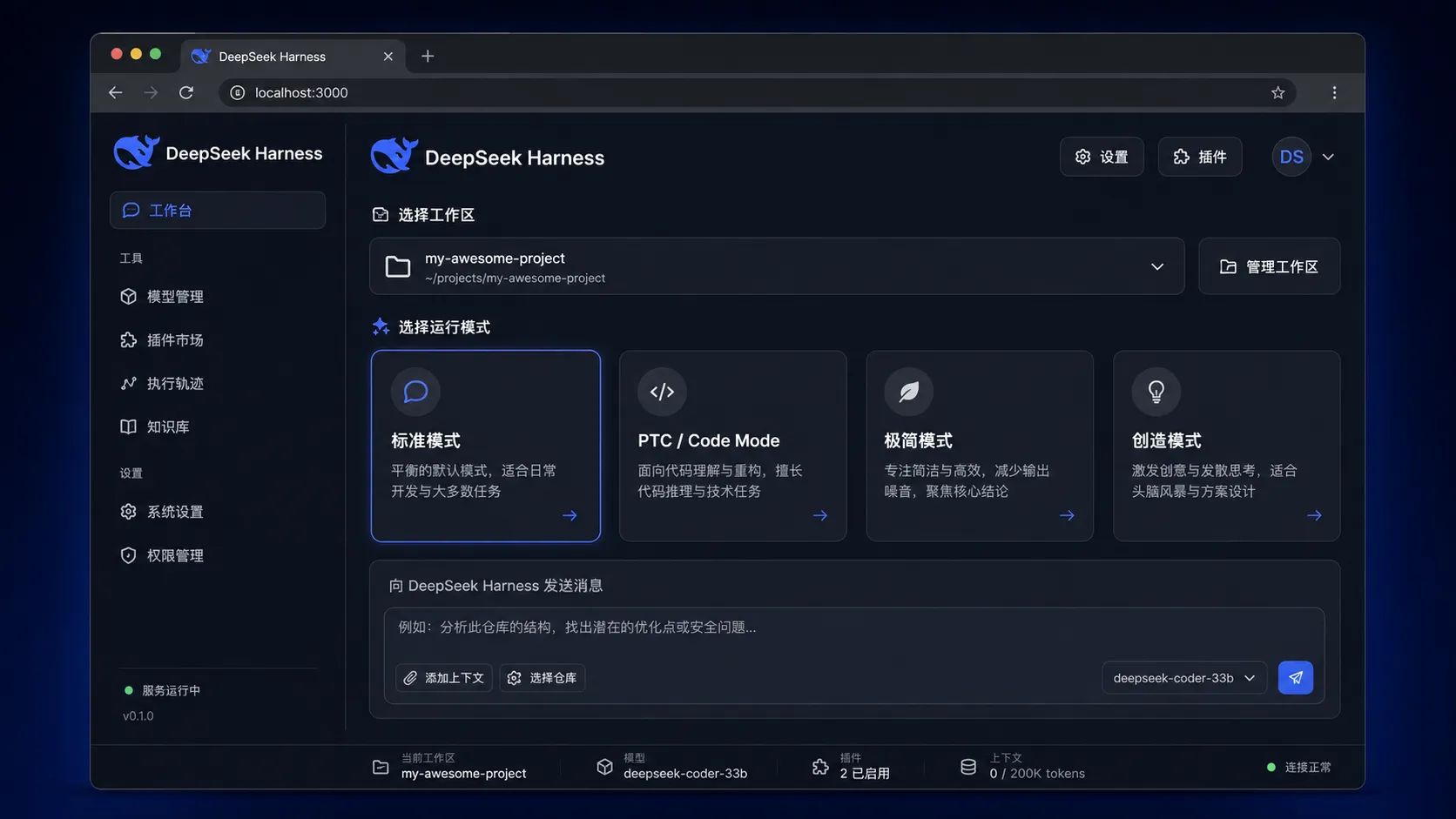
Task: Click the v0.1.0 version text
Action: click(138, 716)
